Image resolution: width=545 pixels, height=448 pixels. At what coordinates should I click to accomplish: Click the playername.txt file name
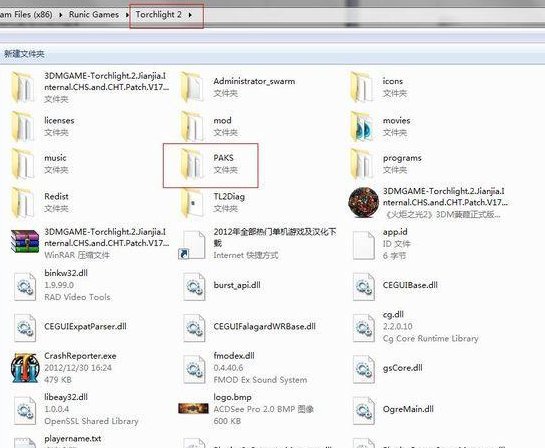(x=73, y=439)
